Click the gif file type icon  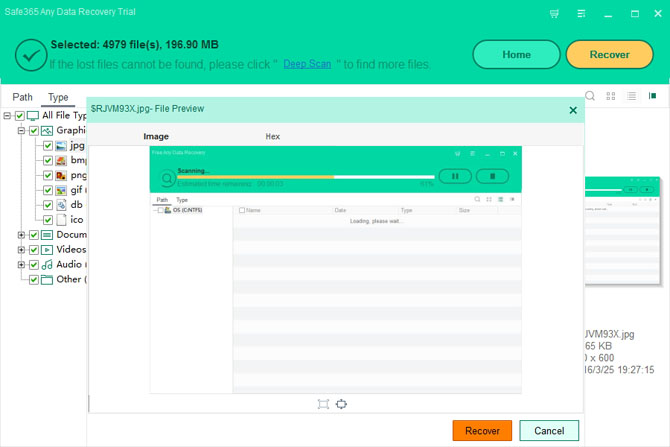61,190
